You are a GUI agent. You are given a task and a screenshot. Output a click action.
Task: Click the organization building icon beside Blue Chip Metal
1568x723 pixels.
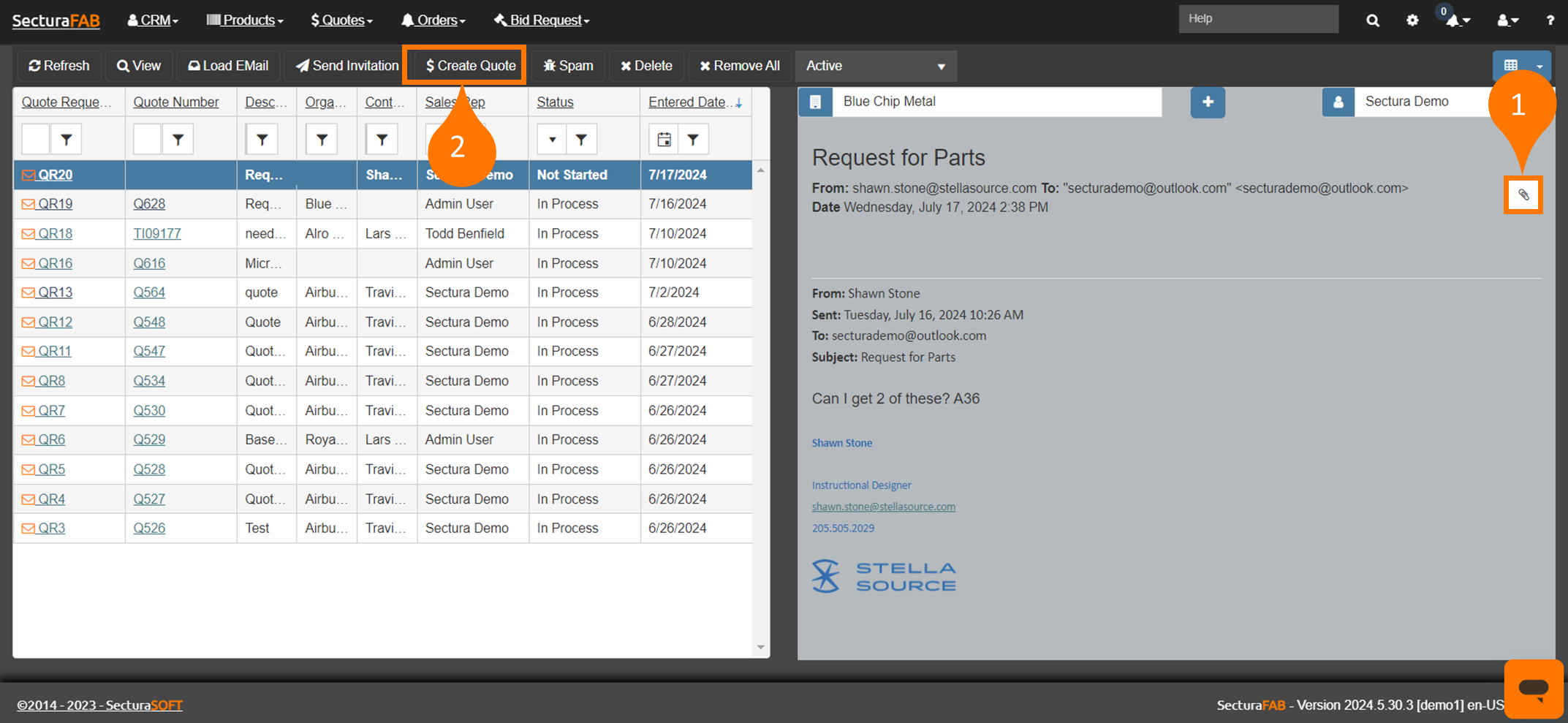click(816, 102)
